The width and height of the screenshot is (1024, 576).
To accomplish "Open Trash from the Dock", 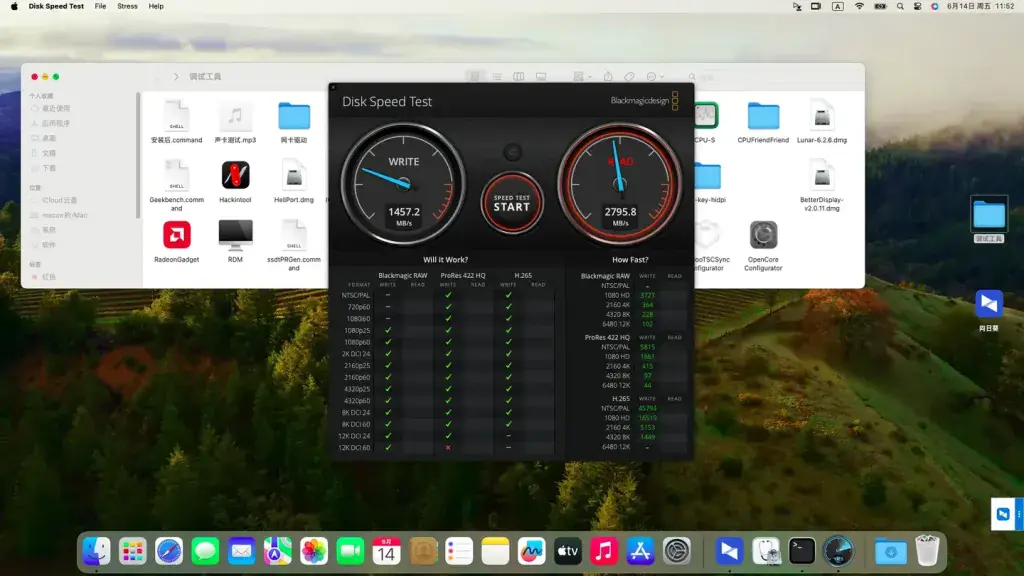I will [x=927, y=551].
